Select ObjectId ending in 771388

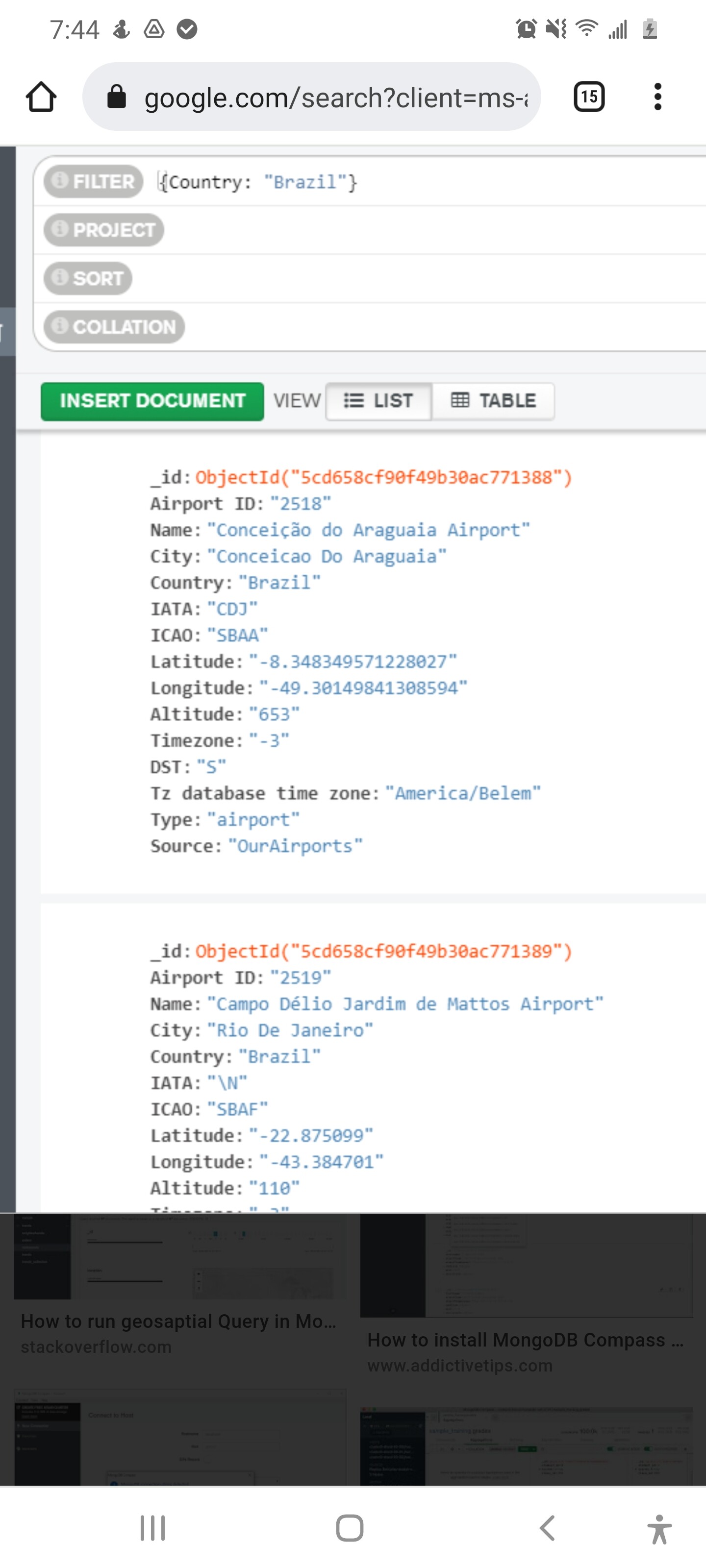point(384,478)
